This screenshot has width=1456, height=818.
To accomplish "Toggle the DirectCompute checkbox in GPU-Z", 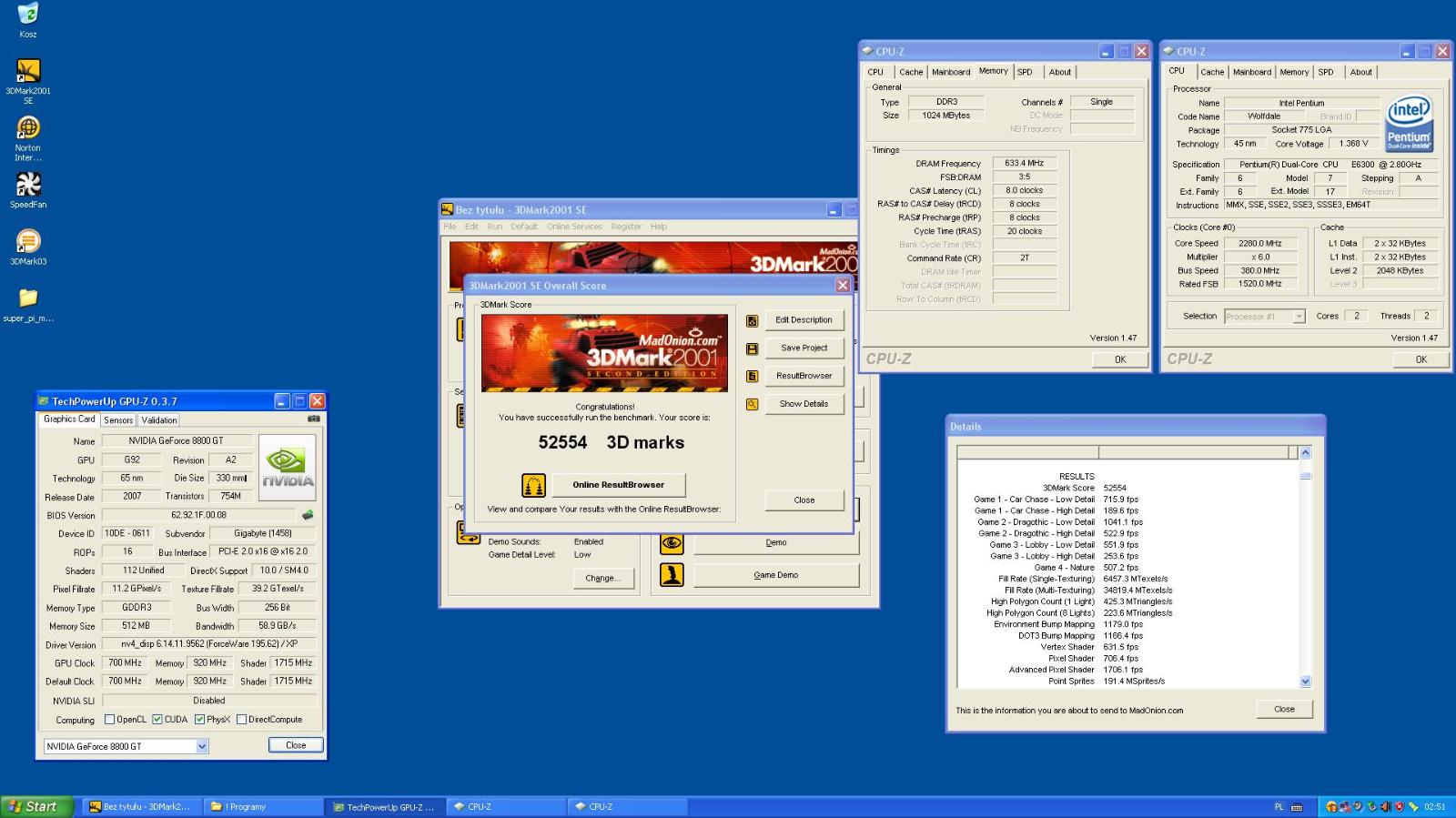I will 242,720.
